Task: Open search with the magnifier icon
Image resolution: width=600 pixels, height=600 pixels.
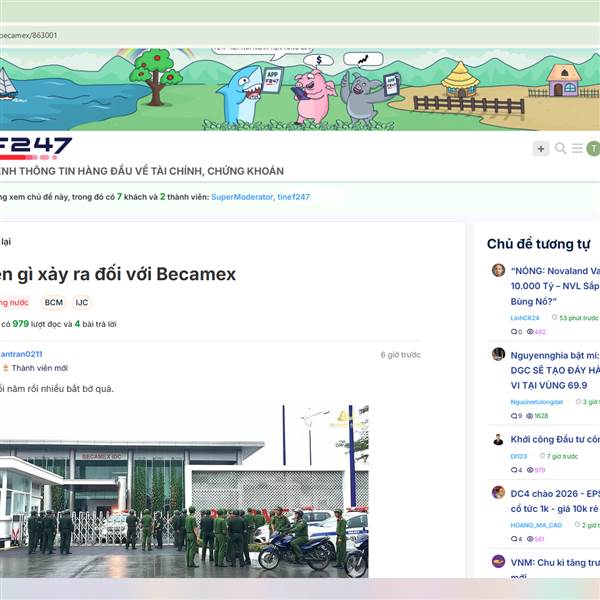Action: (561, 148)
